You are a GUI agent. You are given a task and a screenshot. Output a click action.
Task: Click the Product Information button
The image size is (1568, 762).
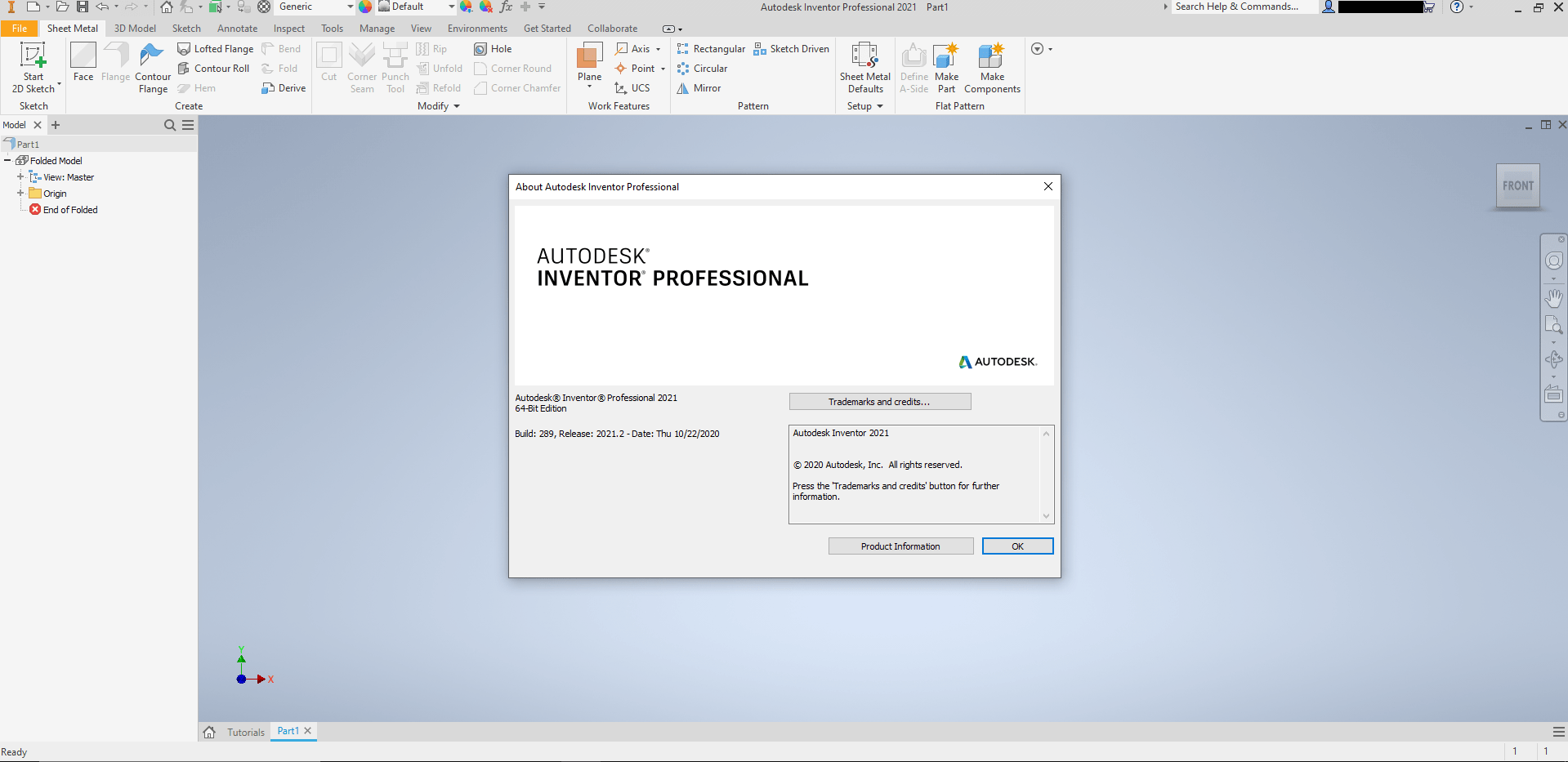click(x=900, y=546)
